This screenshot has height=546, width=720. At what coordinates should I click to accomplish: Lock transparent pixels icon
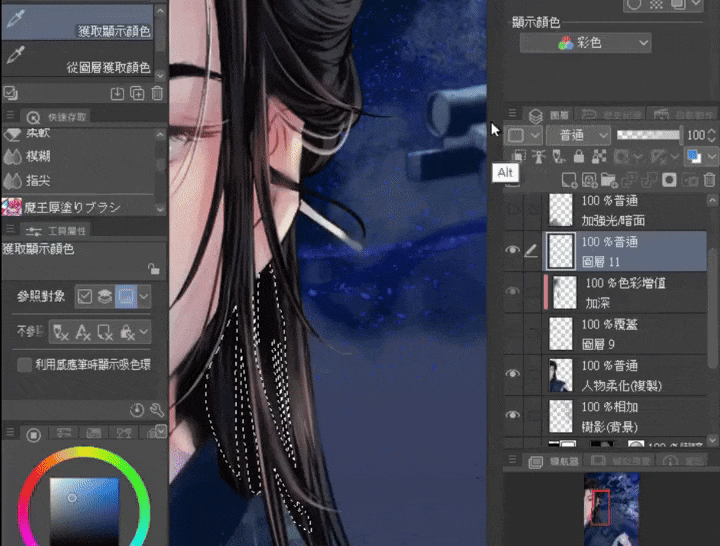pyautogui.click(x=599, y=157)
